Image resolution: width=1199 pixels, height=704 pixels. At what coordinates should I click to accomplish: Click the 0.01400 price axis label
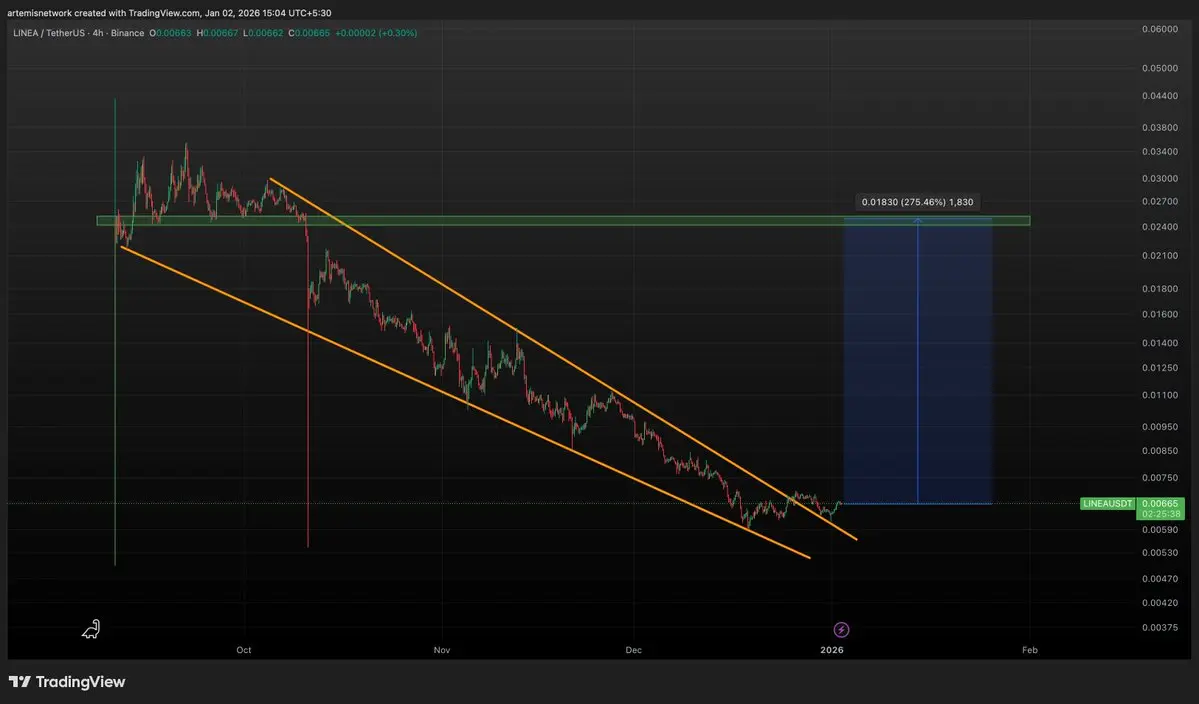click(x=1160, y=343)
